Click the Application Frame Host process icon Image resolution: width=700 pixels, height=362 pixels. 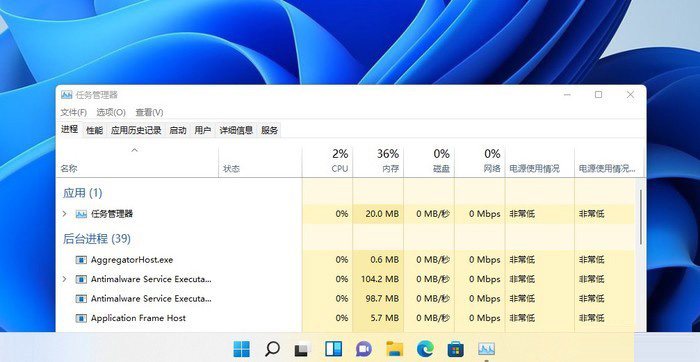click(x=81, y=318)
